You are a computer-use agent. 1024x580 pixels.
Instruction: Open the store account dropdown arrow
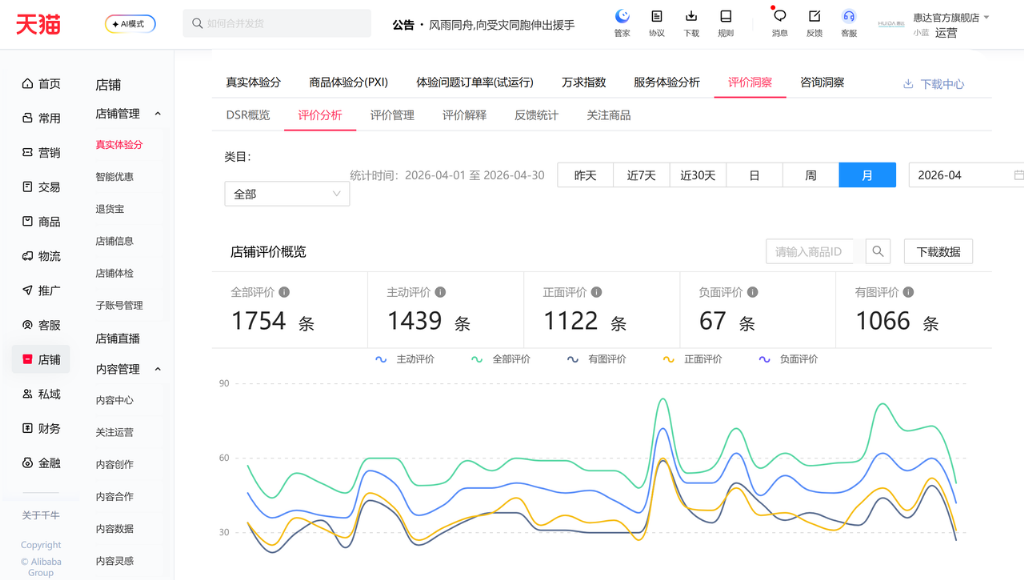986,18
